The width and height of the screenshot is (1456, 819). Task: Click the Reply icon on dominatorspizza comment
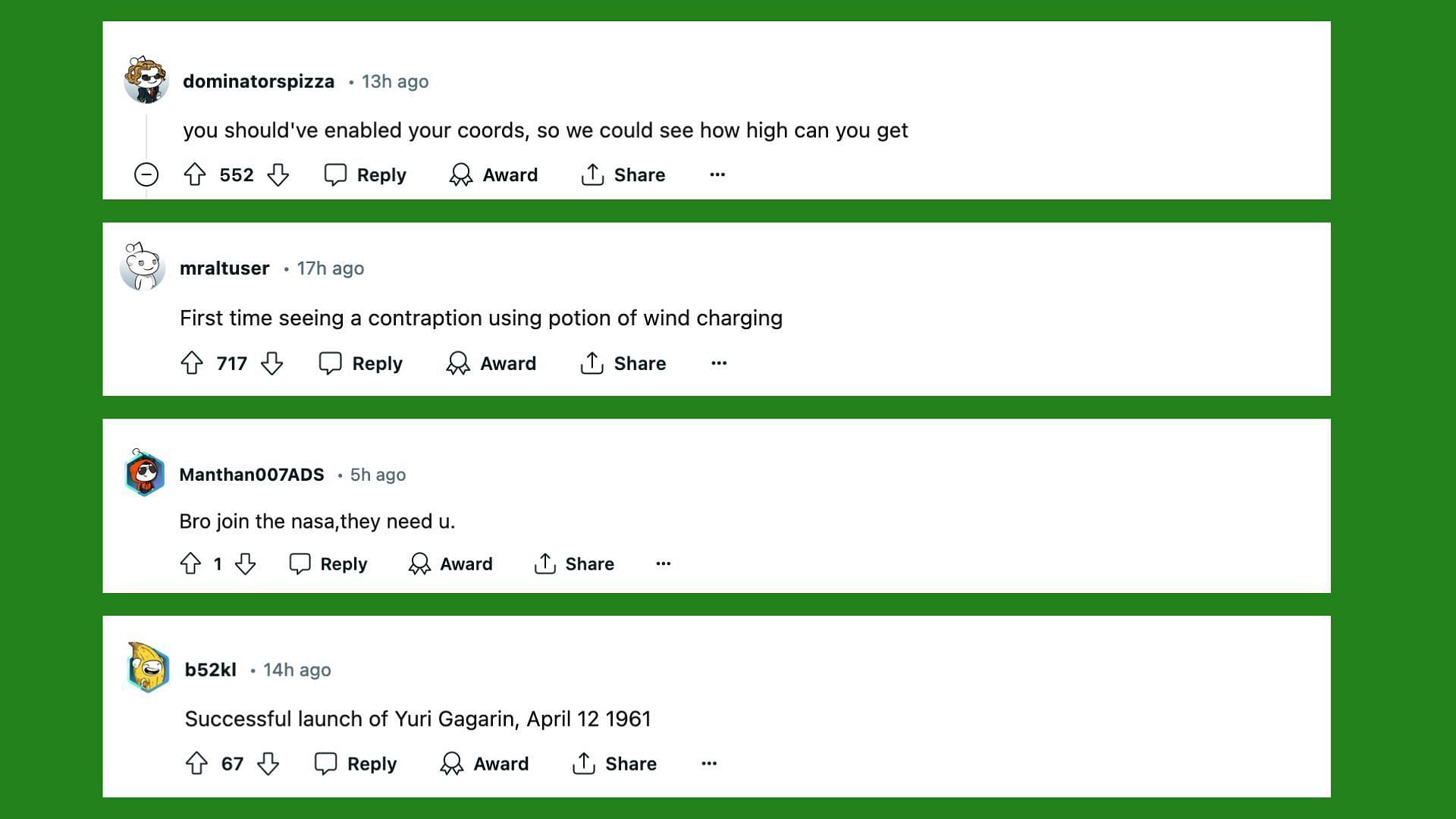pos(335,174)
